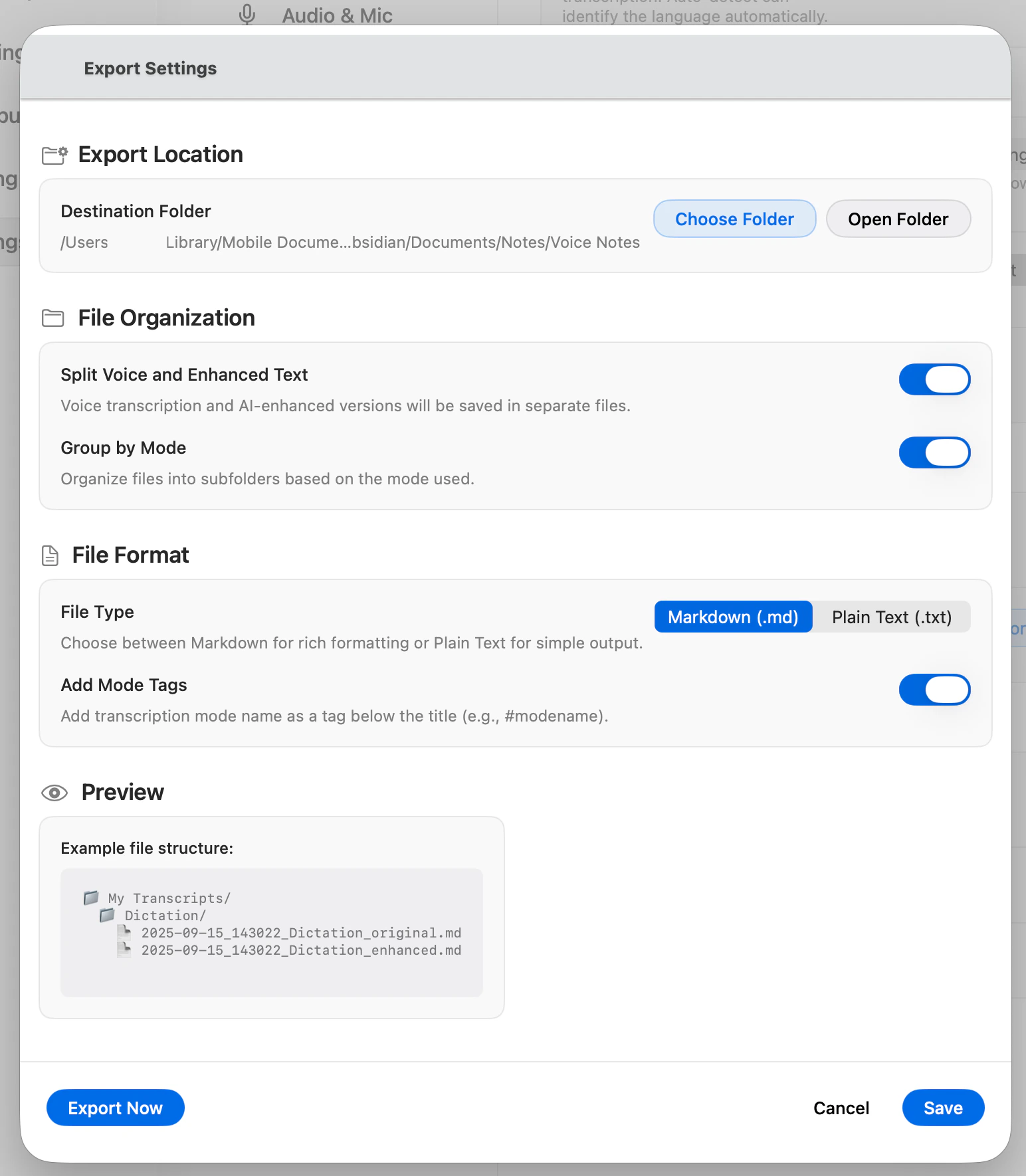Click the Export Location folder-gear icon

pos(54,155)
